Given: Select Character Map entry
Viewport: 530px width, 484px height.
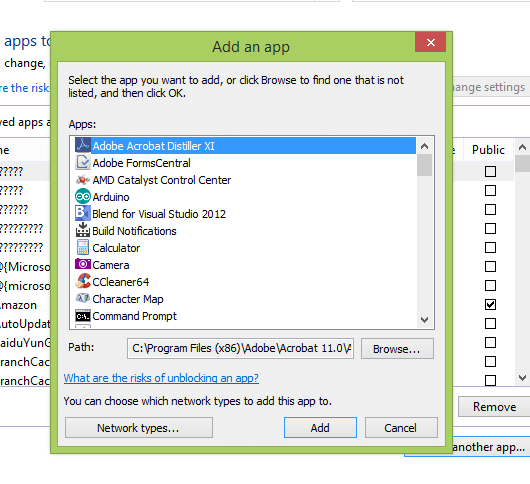Looking at the screenshot, I should (245, 299).
